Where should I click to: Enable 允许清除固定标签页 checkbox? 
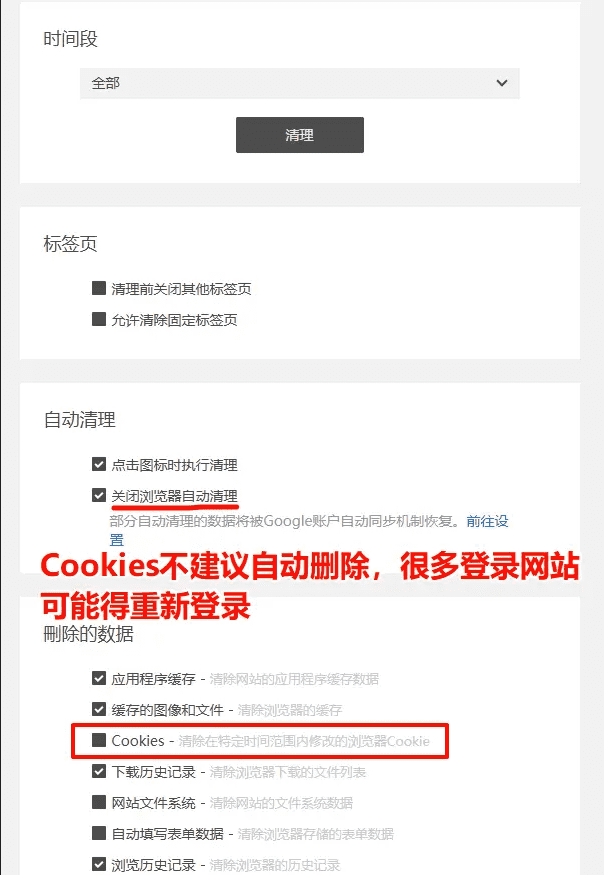click(x=99, y=319)
